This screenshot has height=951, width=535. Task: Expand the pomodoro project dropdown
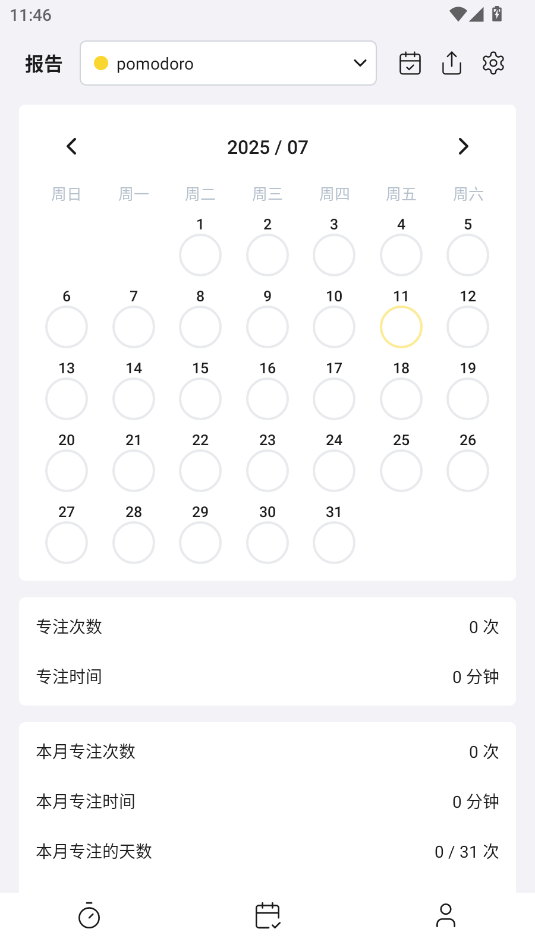pyautogui.click(x=228, y=63)
